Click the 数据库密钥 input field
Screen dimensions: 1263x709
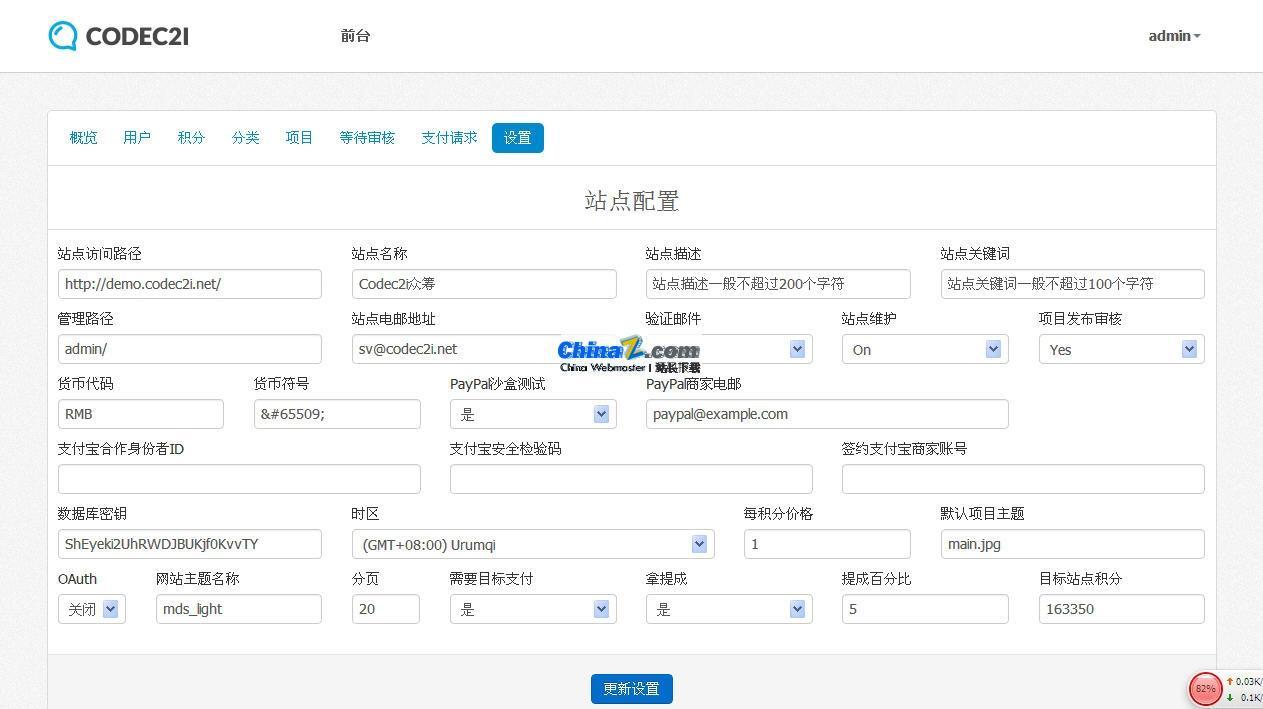pyautogui.click(x=190, y=544)
